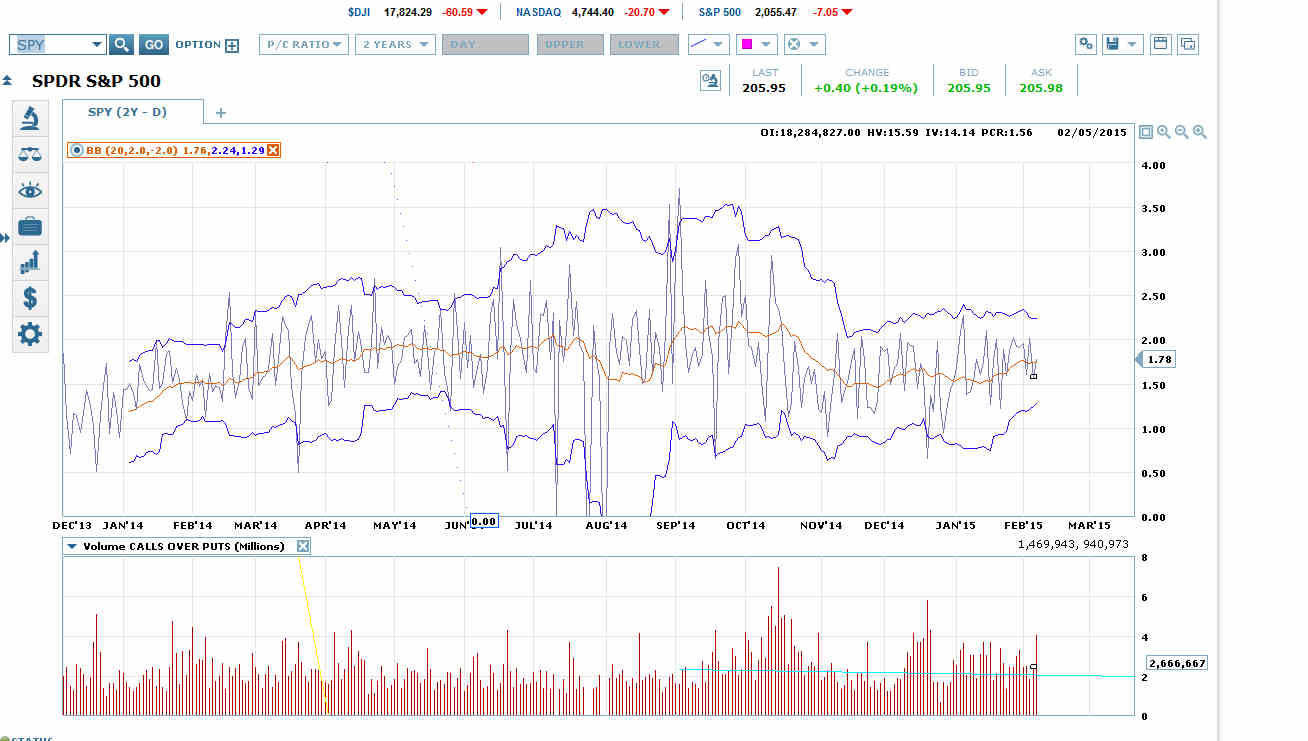Click the chart settings gears icon top right
The image size is (1308, 741).
point(1086,44)
